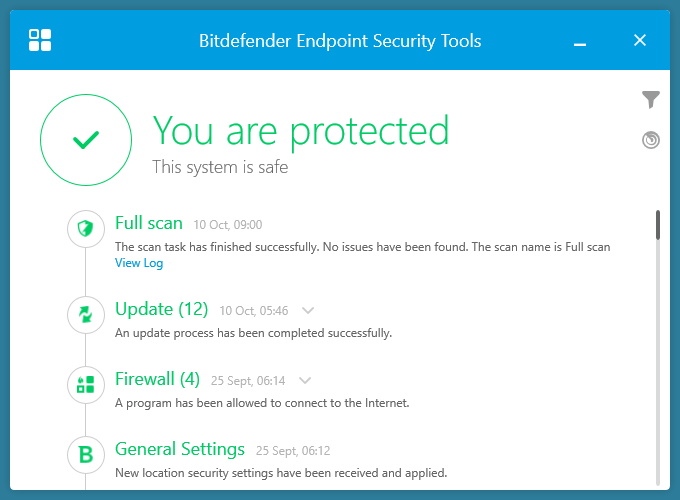This screenshot has width=680, height=500.
Task: Open the View Log link
Action: coord(139,263)
